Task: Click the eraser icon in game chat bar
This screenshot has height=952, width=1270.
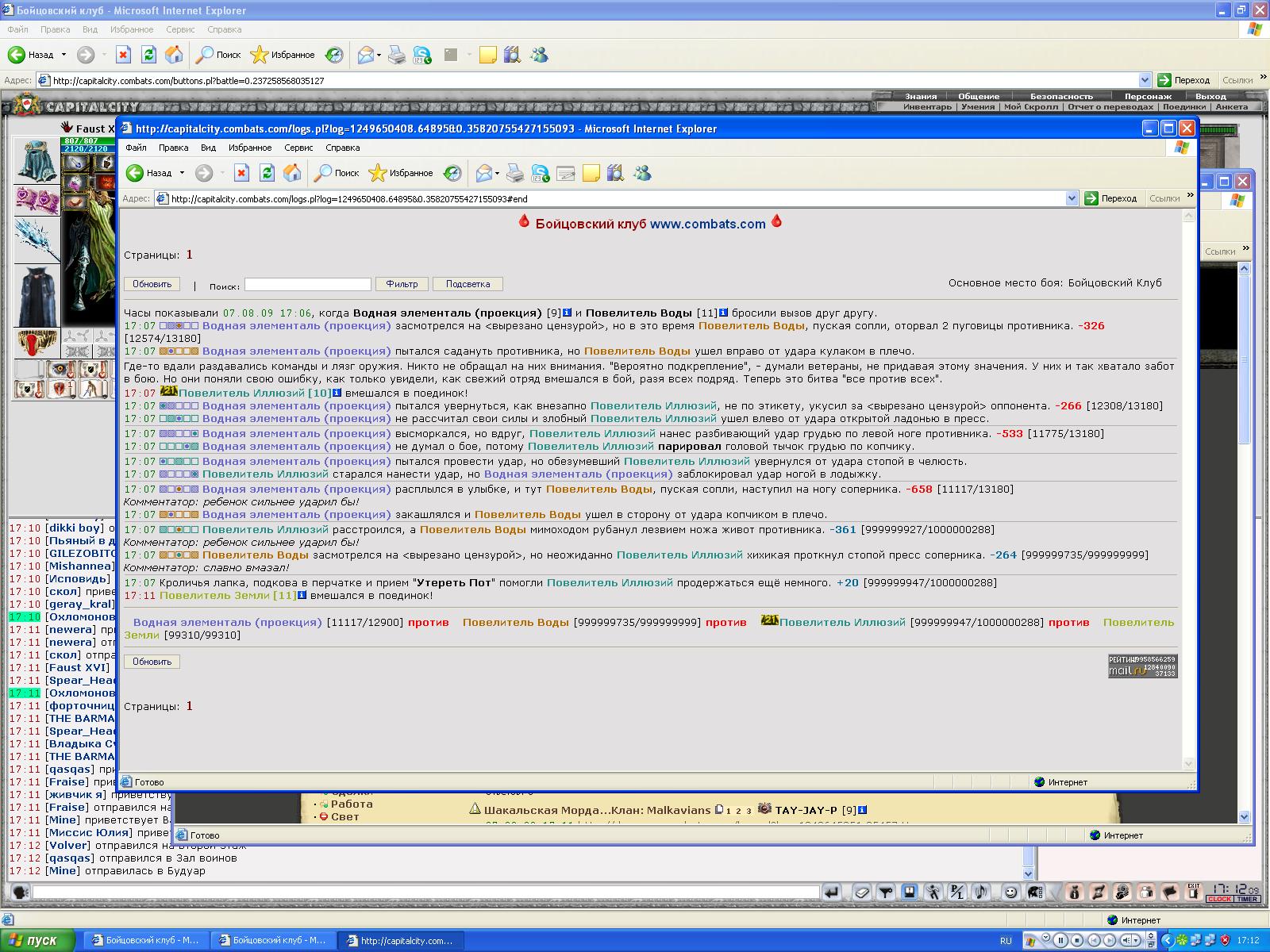Action: point(862,892)
